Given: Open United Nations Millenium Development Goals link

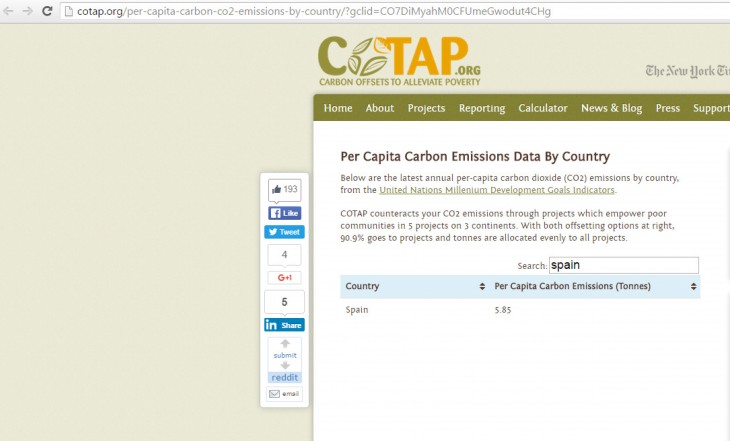Looking at the screenshot, I should pos(497,190).
